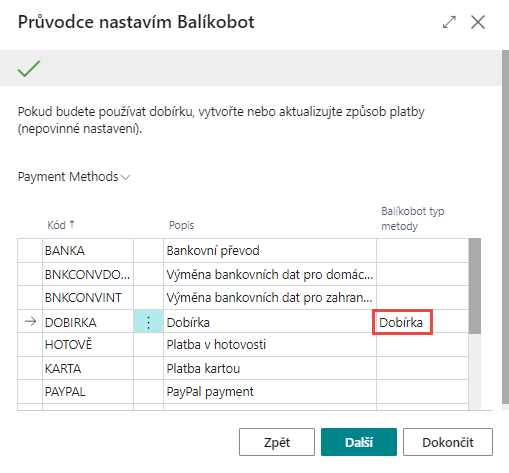Viewport: 509px width, 473px height.
Task: Click the Popis column header
Action: pyautogui.click(x=181, y=225)
